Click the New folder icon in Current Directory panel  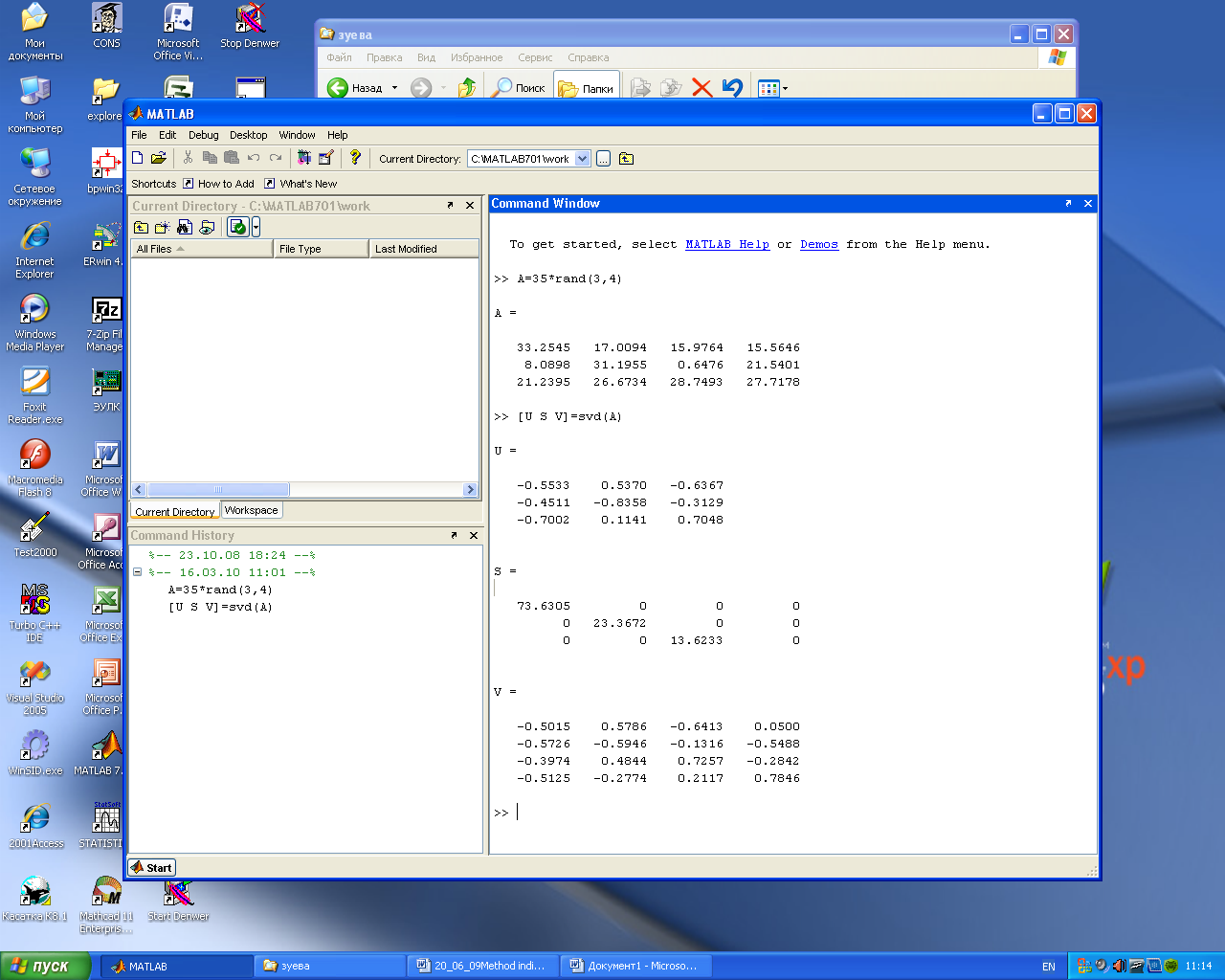pos(163,227)
